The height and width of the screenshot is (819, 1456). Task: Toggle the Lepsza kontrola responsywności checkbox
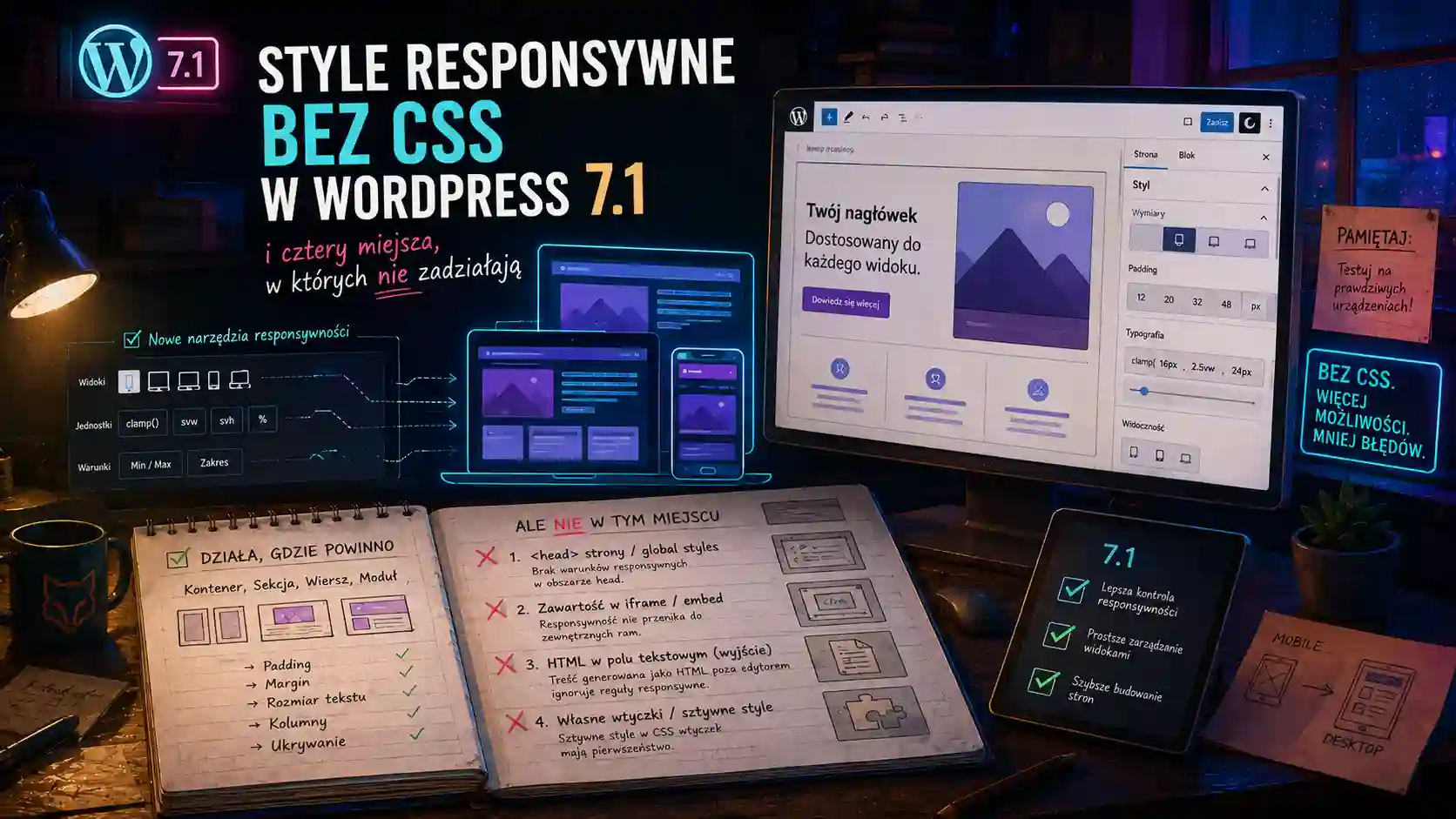point(1073,589)
